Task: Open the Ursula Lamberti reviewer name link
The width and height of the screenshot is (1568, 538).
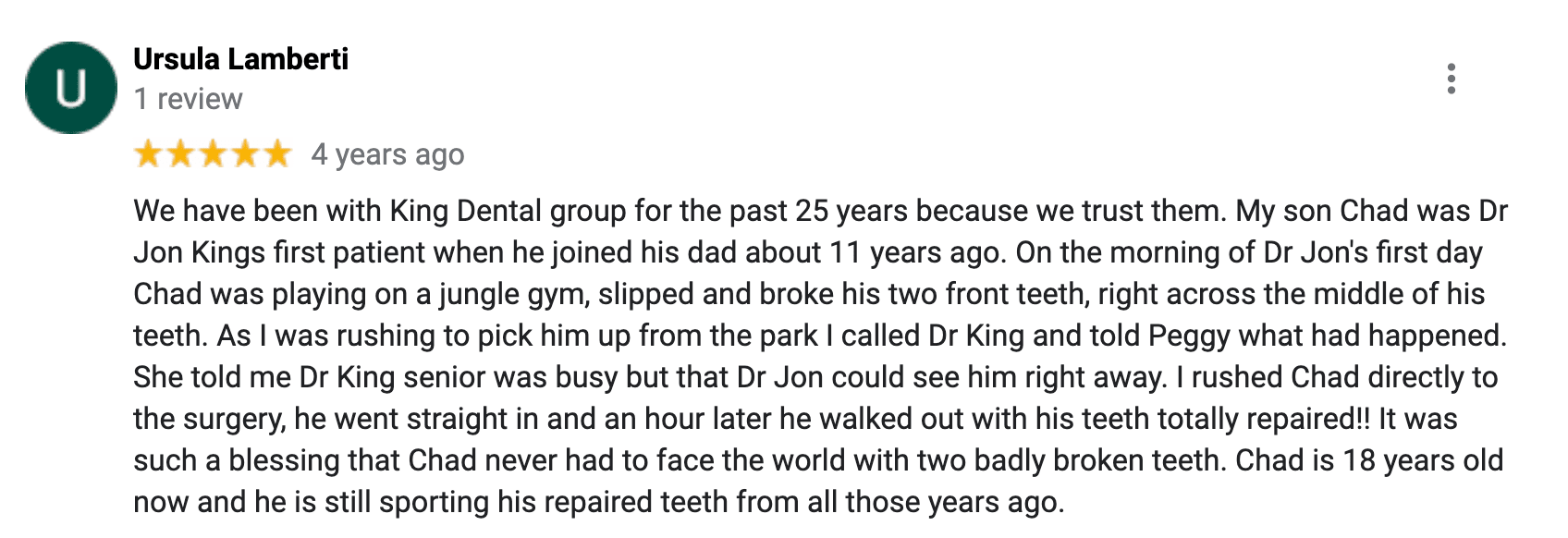Action: pyautogui.click(x=240, y=59)
